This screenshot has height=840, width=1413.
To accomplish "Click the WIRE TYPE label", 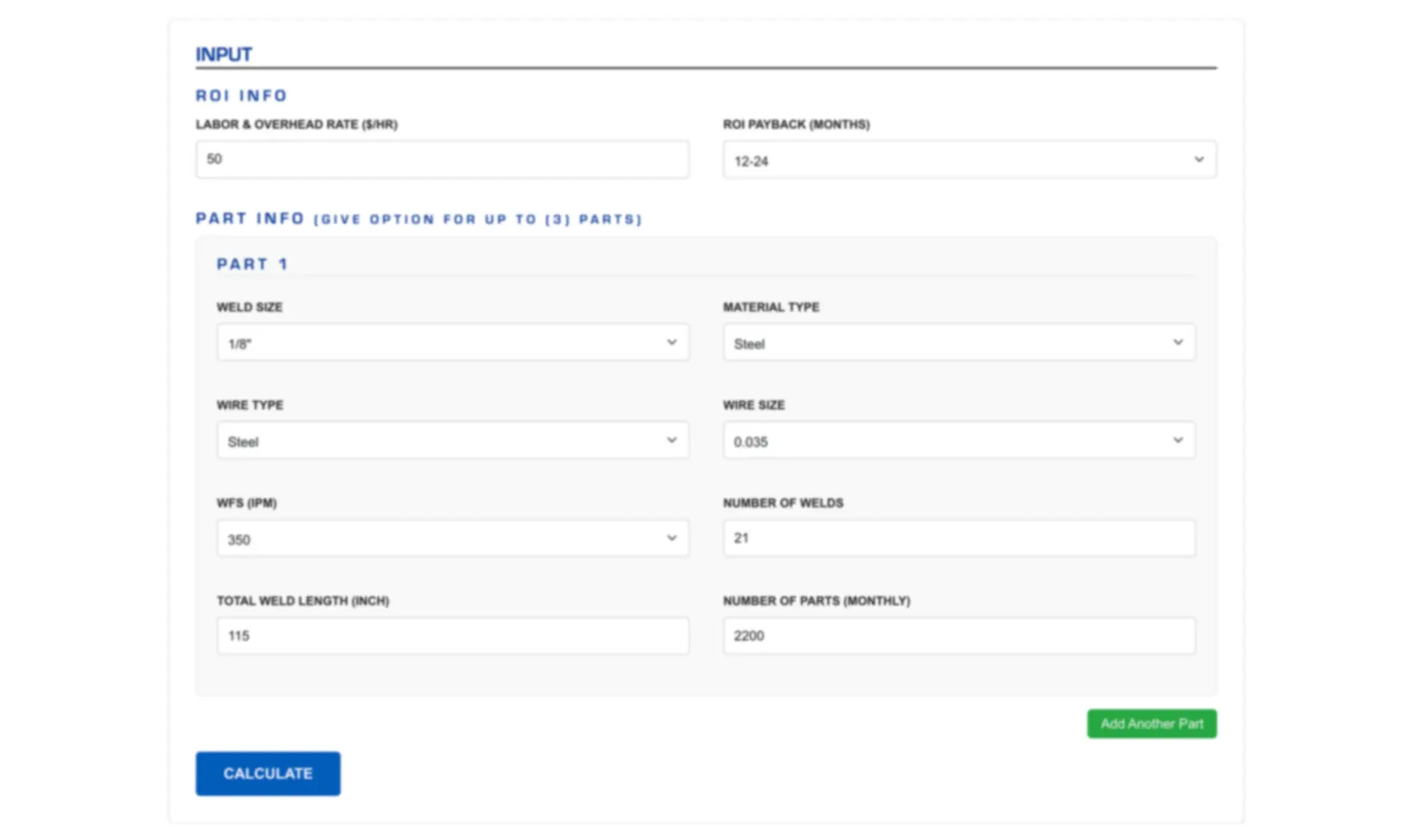I will (x=250, y=405).
